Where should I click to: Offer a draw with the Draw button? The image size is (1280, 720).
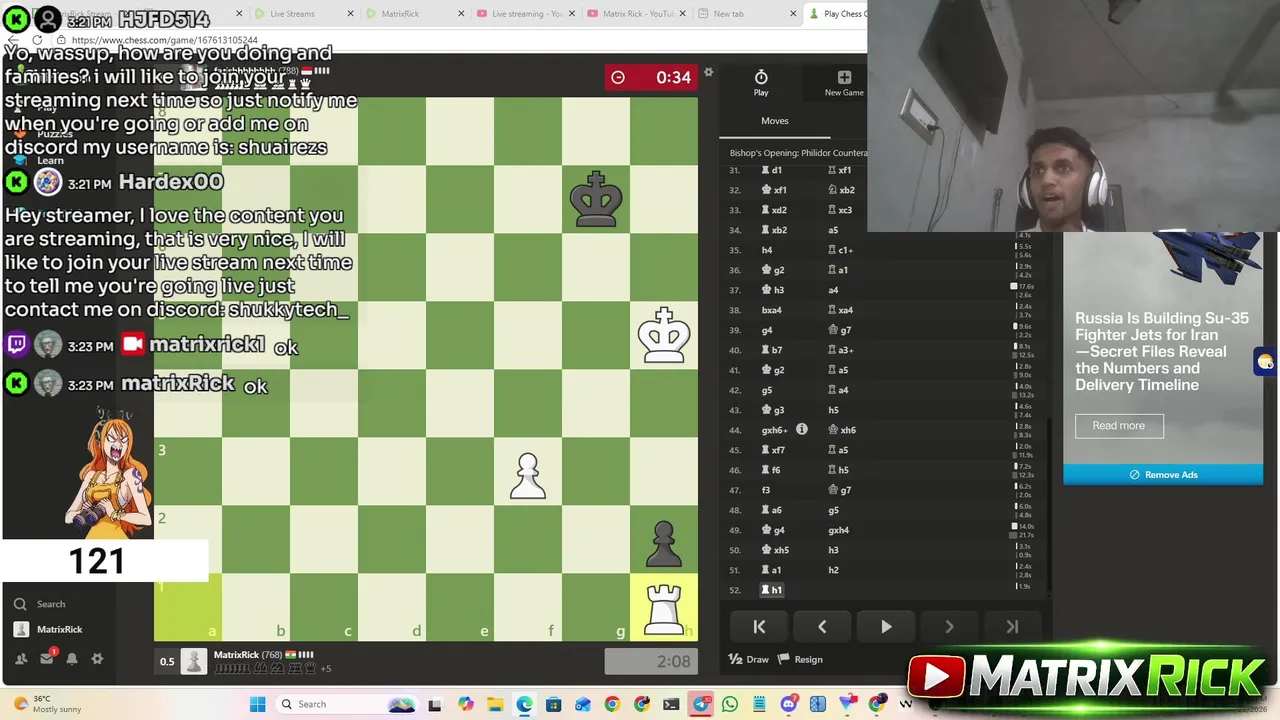[749, 659]
